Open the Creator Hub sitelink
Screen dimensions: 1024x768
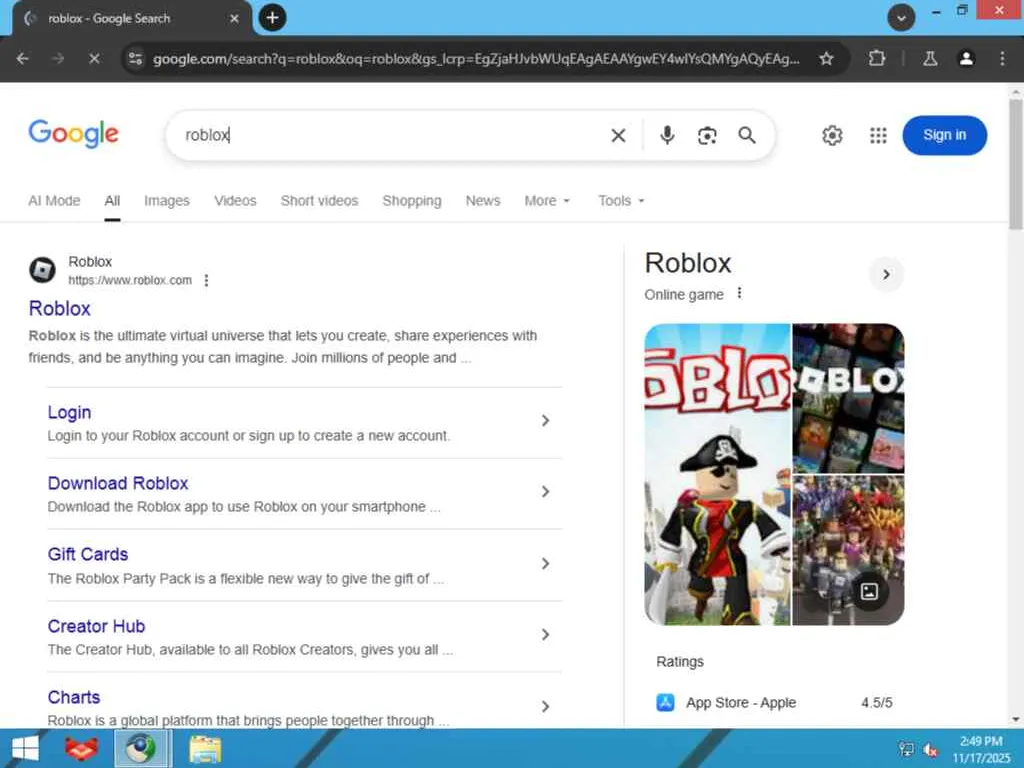click(96, 626)
